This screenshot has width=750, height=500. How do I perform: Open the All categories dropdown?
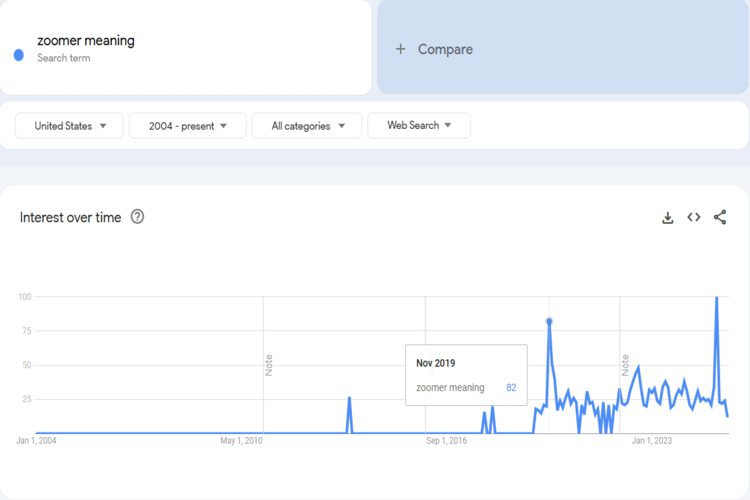(x=307, y=126)
